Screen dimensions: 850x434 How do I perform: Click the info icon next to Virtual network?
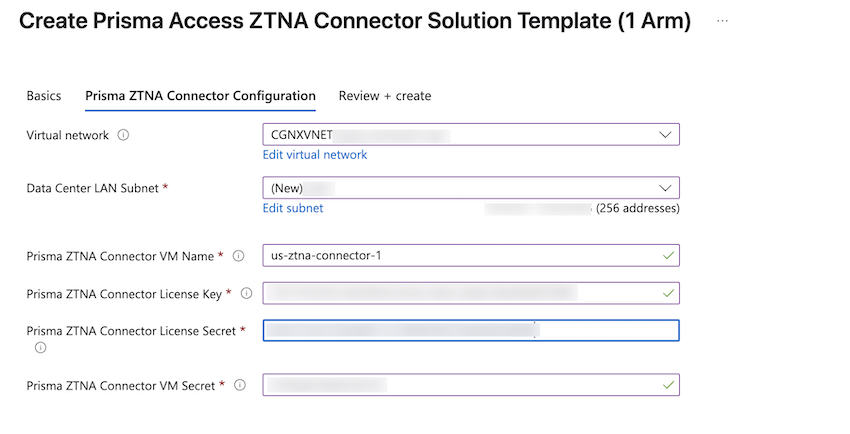(123, 135)
